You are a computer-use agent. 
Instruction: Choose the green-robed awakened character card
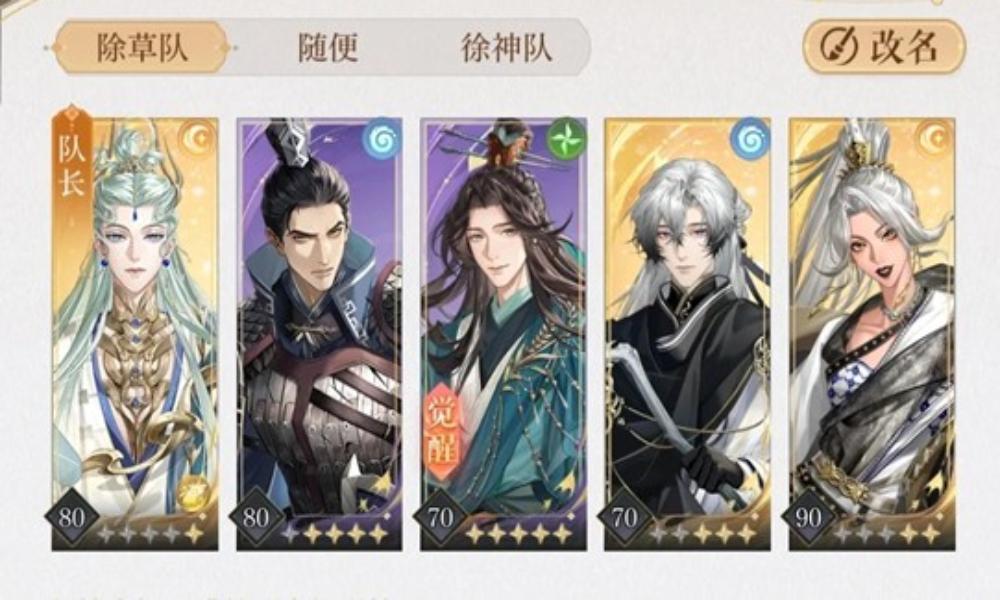pyautogui.click(x=503, y=333)
